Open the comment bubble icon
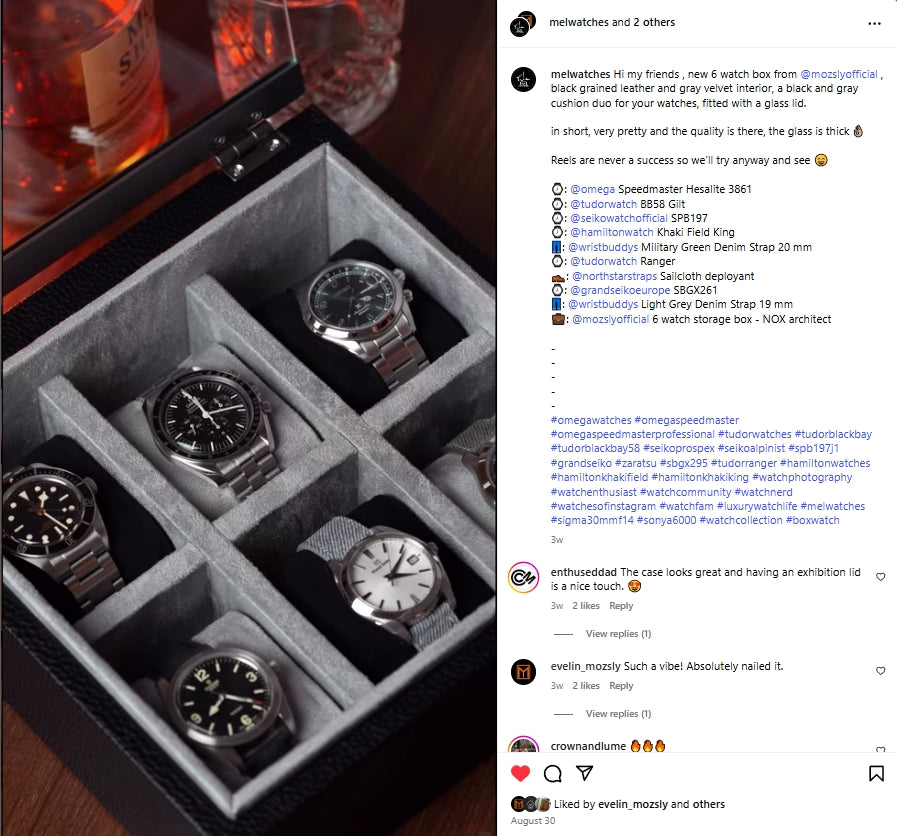The image size is (897, 836). [553, 773]
